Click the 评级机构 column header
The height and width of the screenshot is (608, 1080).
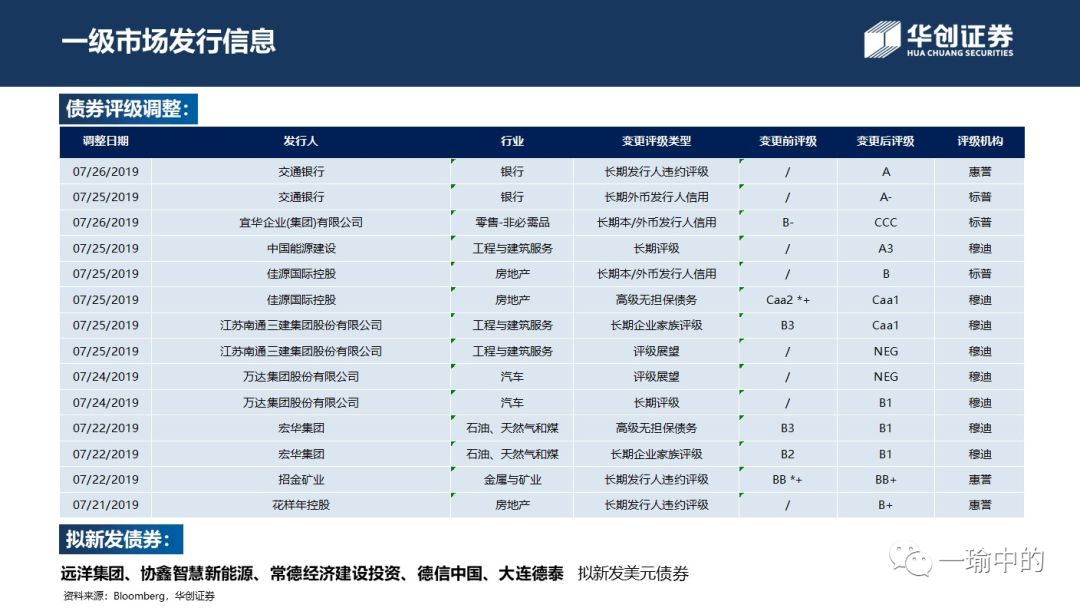[x=979, y=141]
